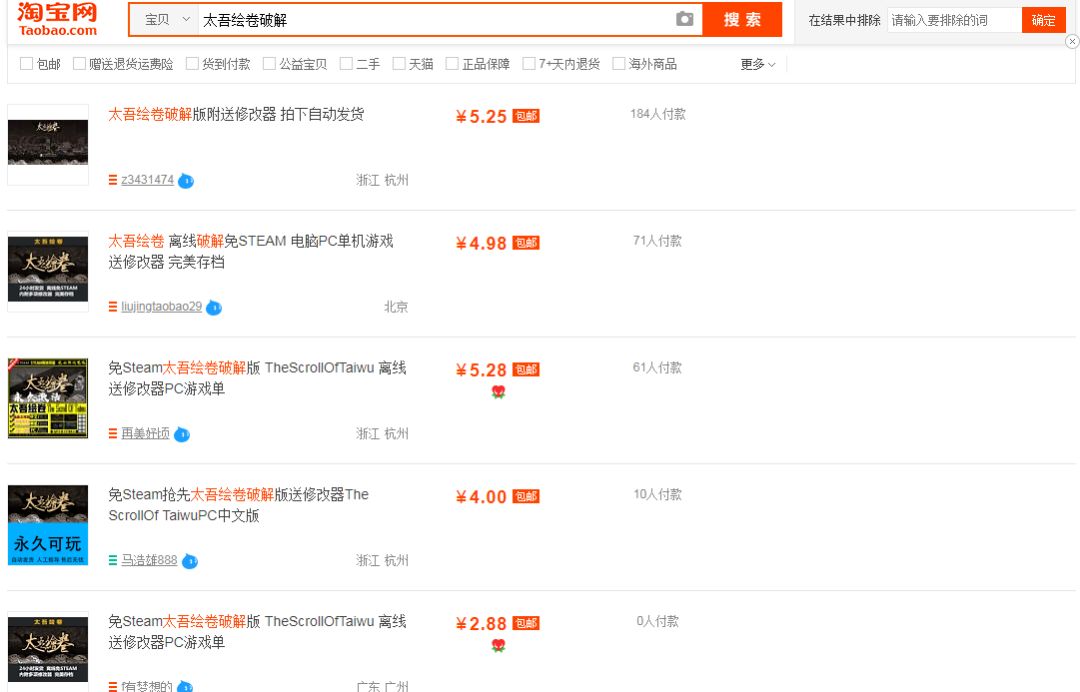
Task: Select the 二手 filter checkbox
Action: click(346, 63)
